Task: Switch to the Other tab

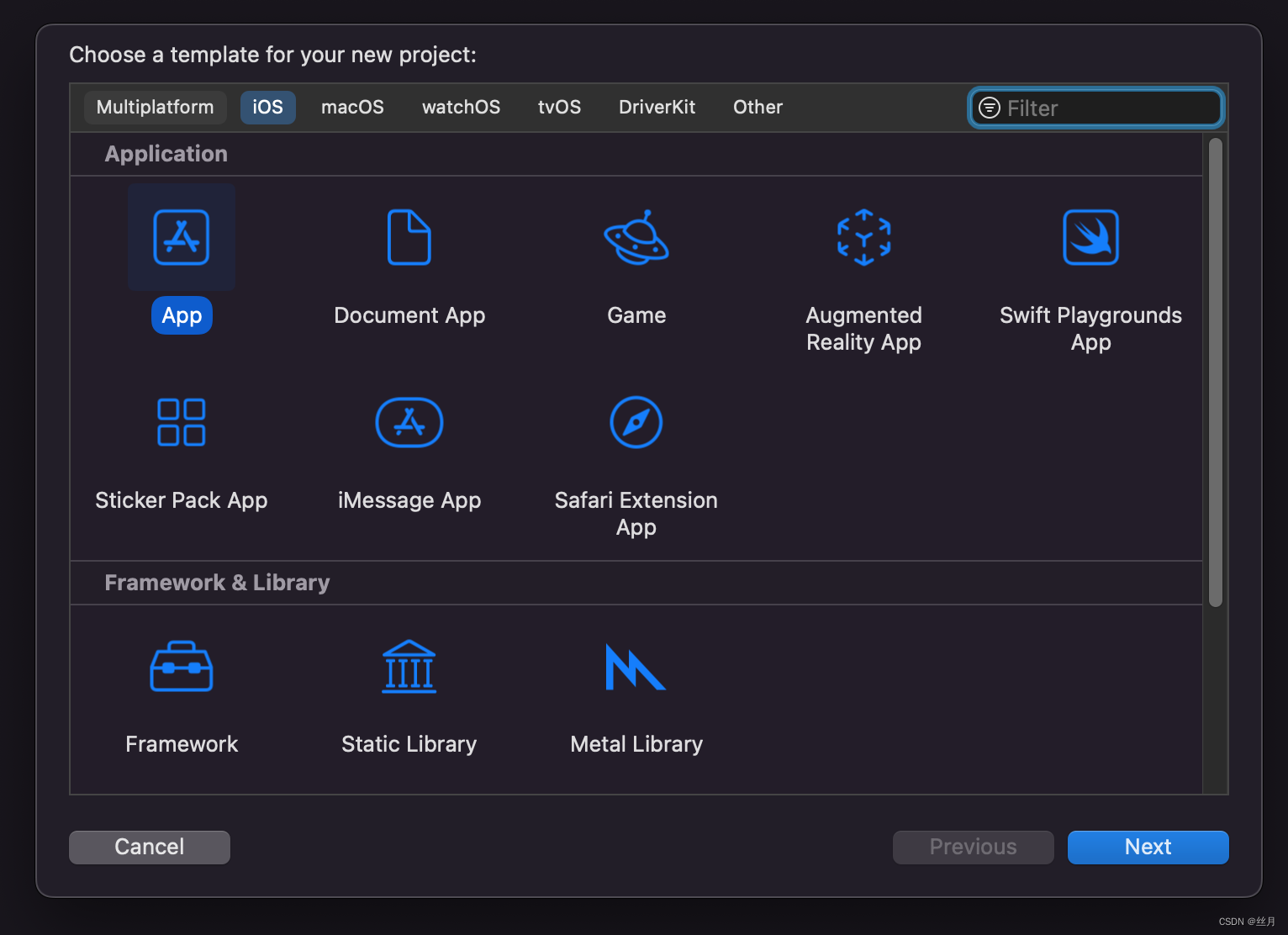Action: [757, 108]
